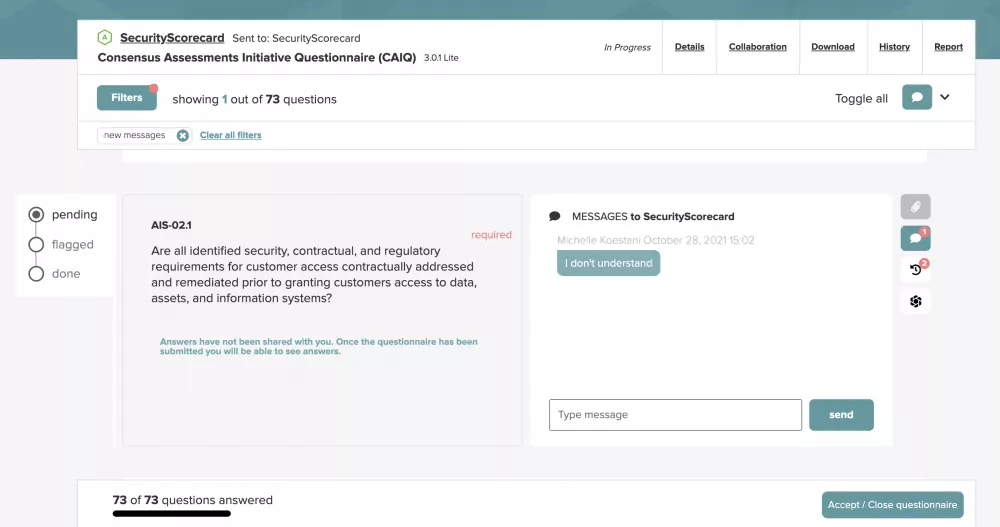Click the green SecurityScorecard grade badge icon

[x=105, y=38]
